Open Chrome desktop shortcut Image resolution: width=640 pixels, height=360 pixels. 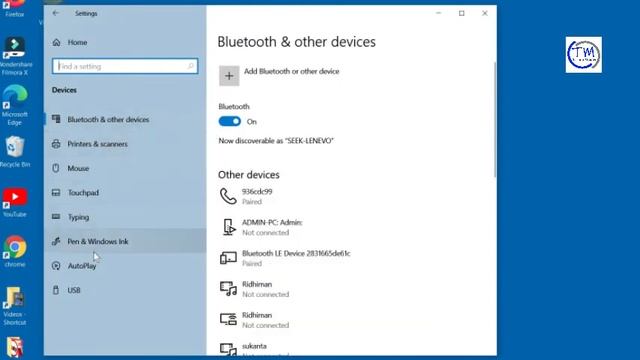[x=15, y=251]
